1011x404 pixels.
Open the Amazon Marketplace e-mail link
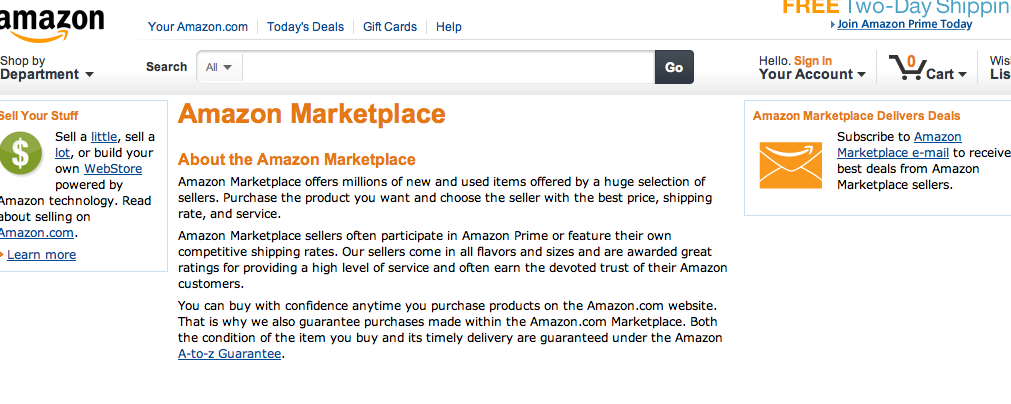[x=898, y=145]
